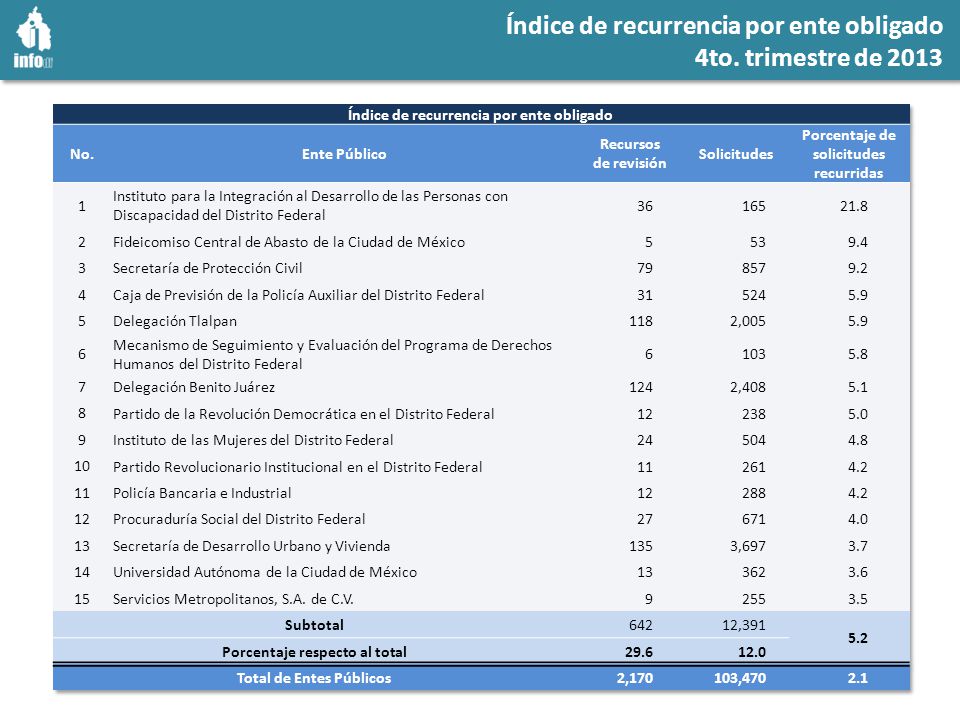The height and width of the screenshot is (720, 960).
Task: Select the percentage value 4.8
Action: click(858, 440)
